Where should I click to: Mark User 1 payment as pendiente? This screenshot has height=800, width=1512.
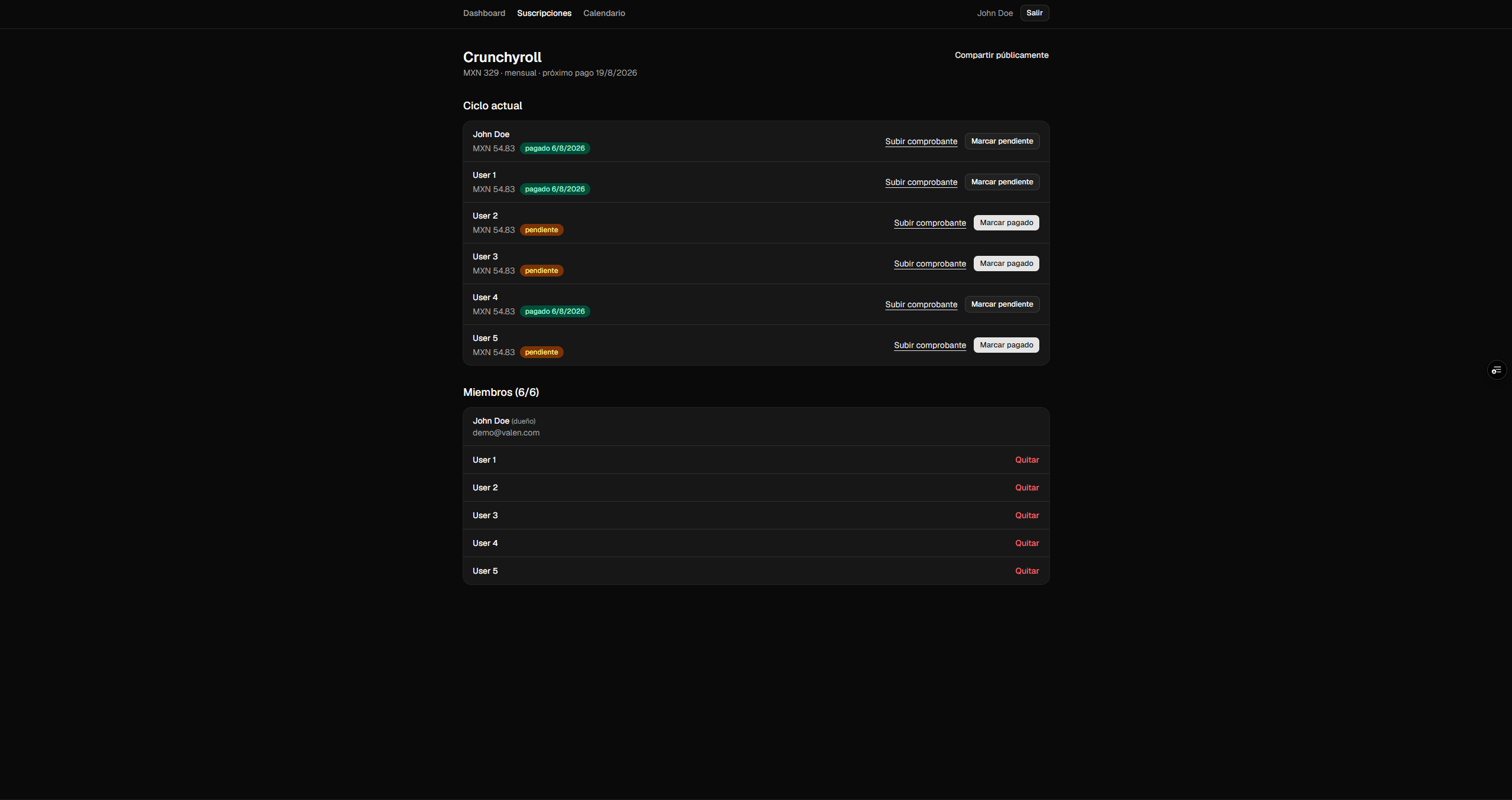tap(1002, 182)
